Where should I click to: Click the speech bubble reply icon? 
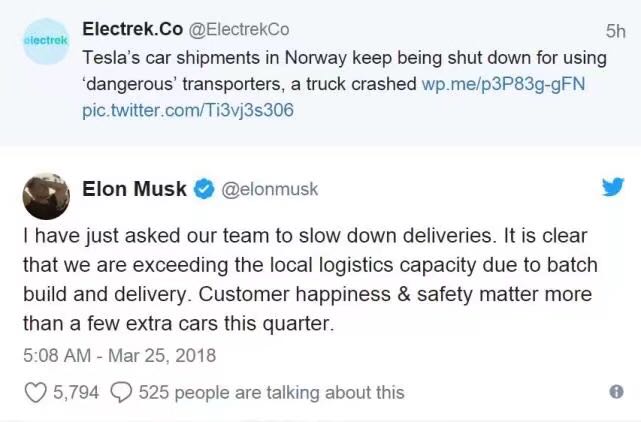(122, 392)
